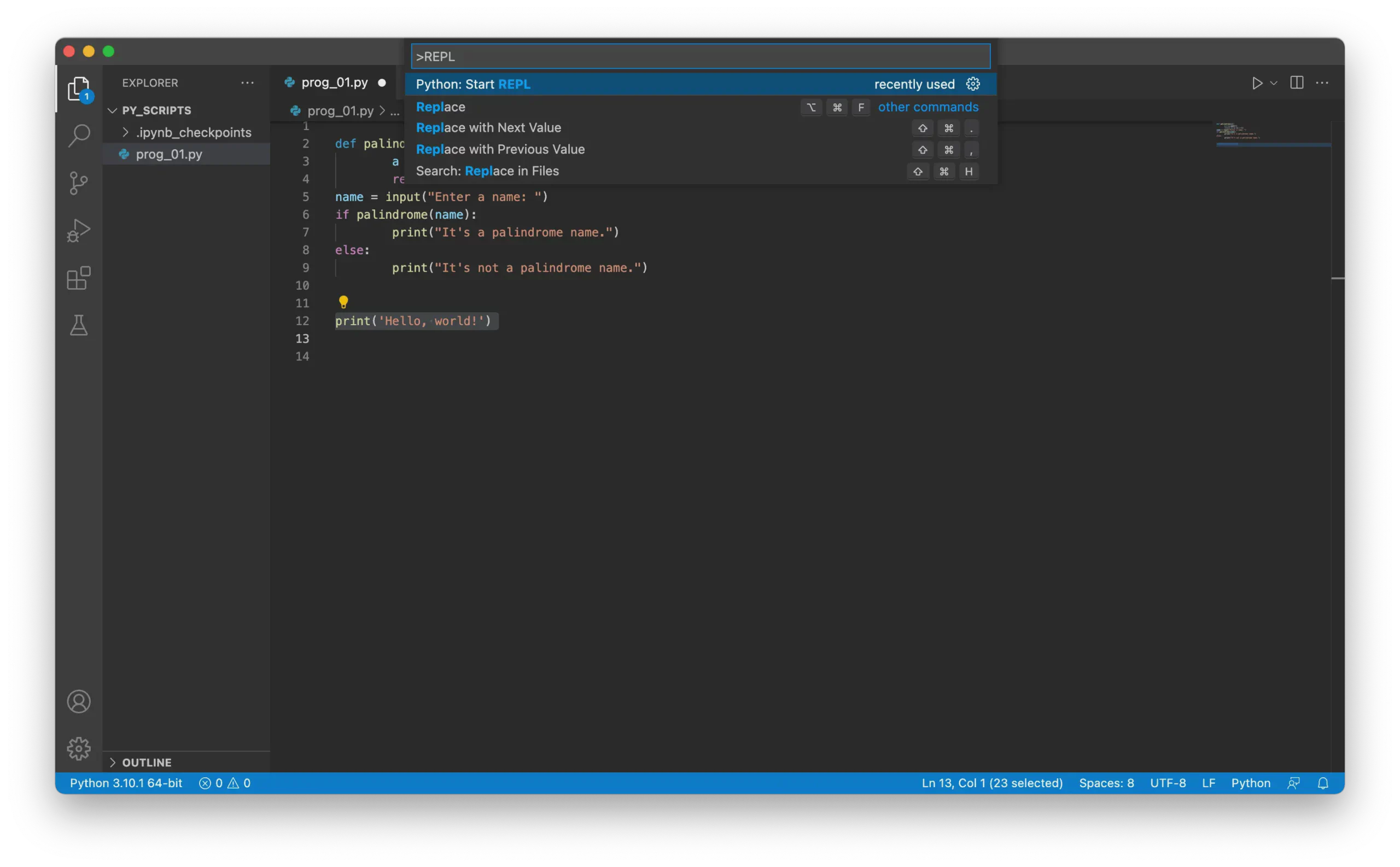This screenshot has height=867, width=1400.
Task: Click the prog_01.py tab
Action: tap(334, 82)
